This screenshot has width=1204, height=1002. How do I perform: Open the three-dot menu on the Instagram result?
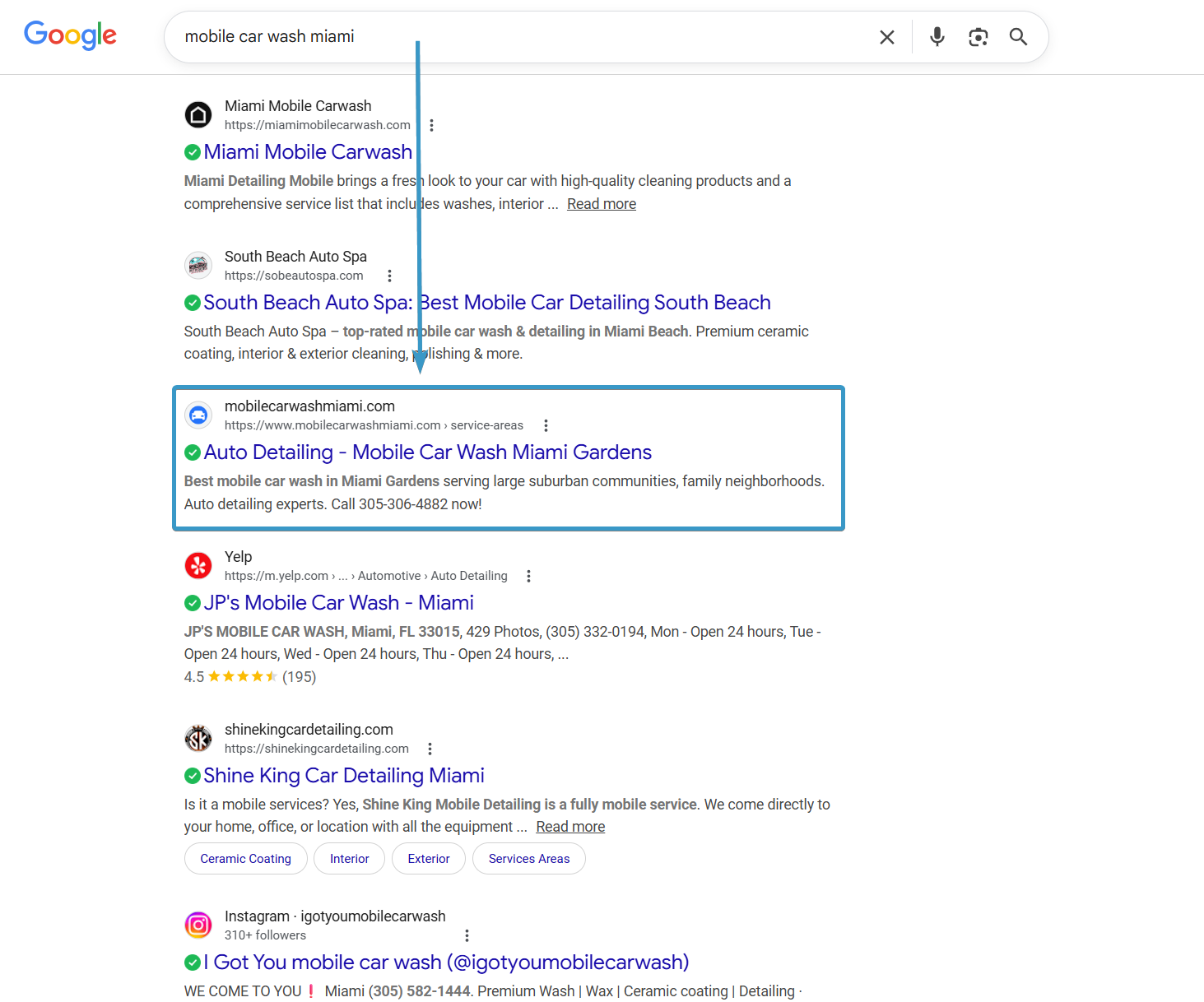pyautogui.click(x=467, y=935)
